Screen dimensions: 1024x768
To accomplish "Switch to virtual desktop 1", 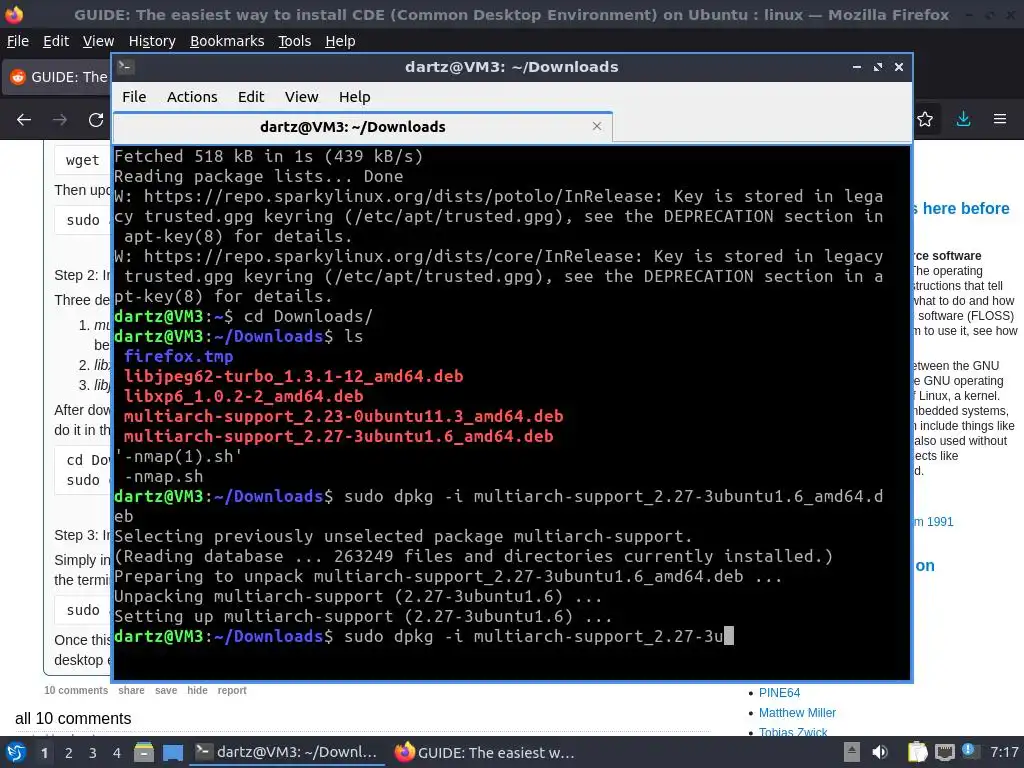I will [44, 752].
